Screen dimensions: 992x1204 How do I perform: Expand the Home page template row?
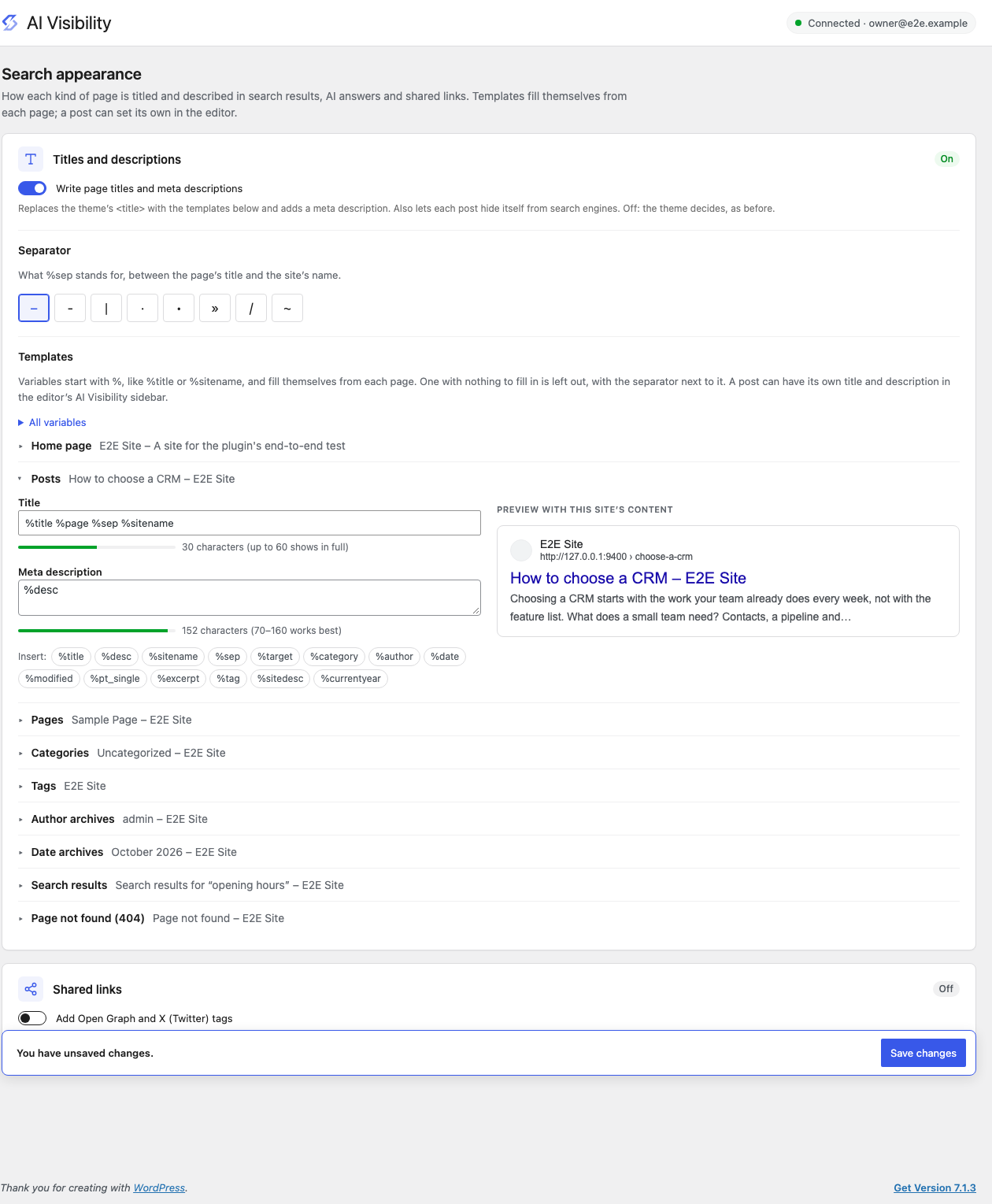[489, 446]
